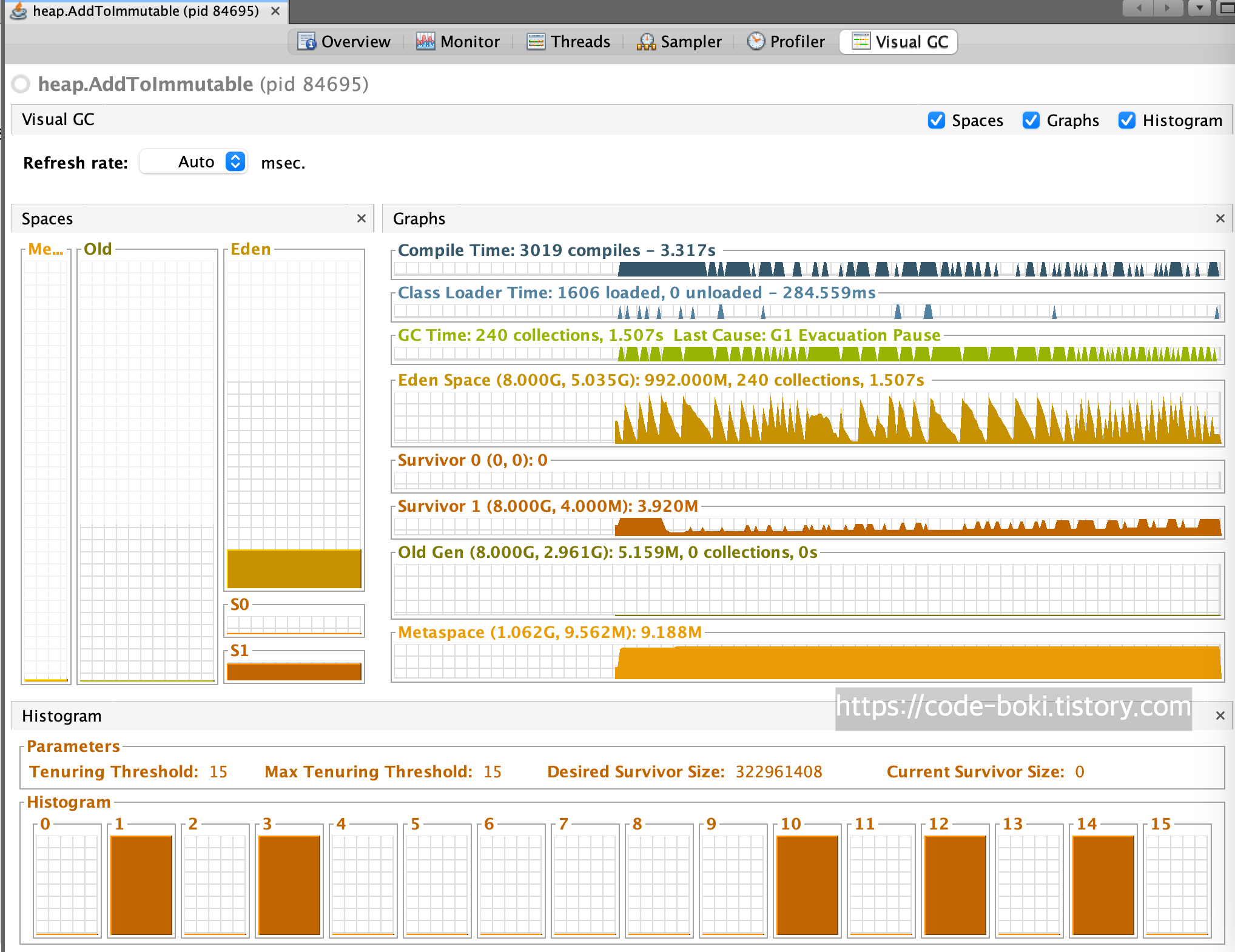Toggle the Graphs checkbox
This screenshot has width=1235, height=952.
(1031, 120)
